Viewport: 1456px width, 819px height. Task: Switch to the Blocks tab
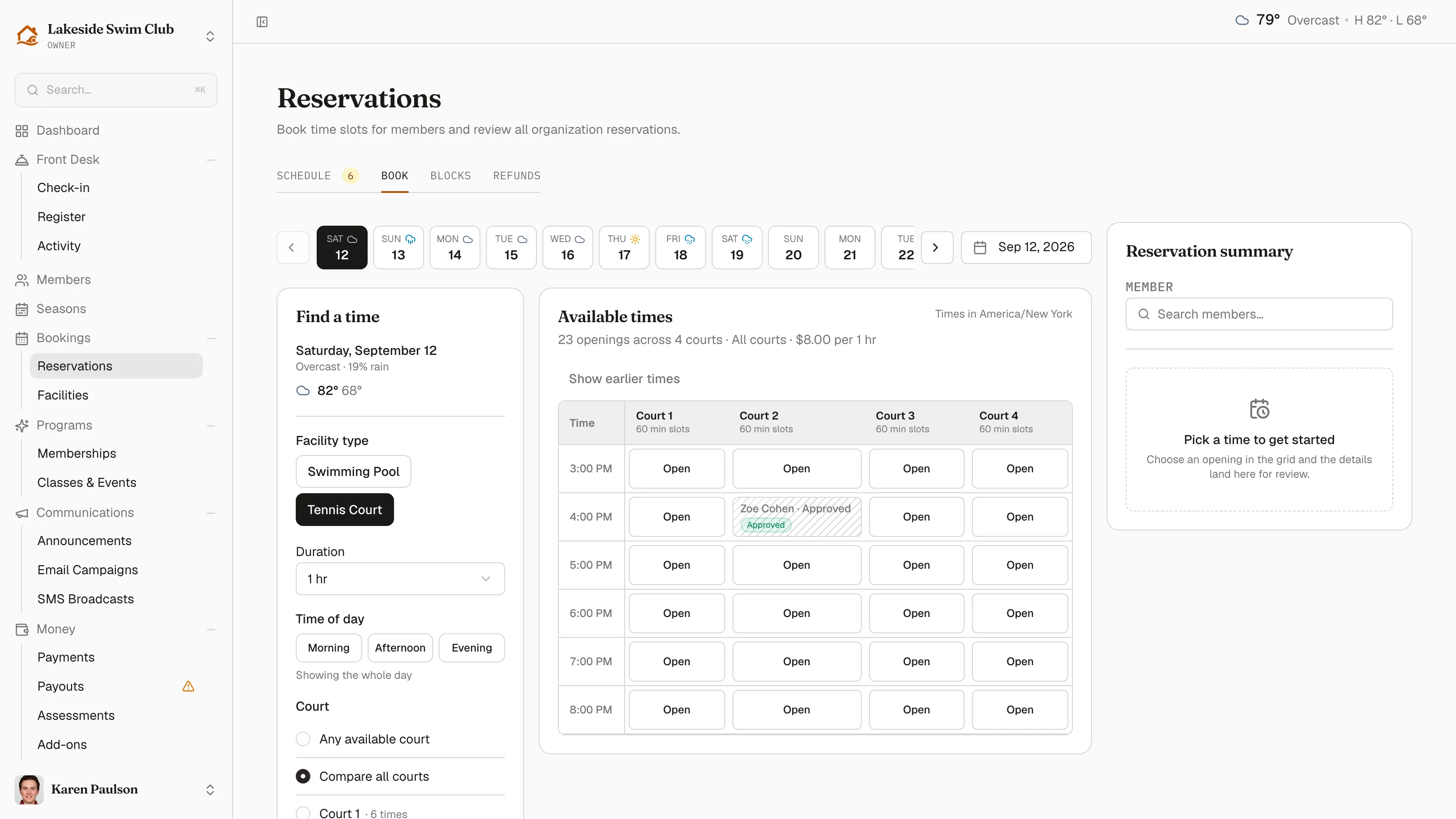pos(450,176)
